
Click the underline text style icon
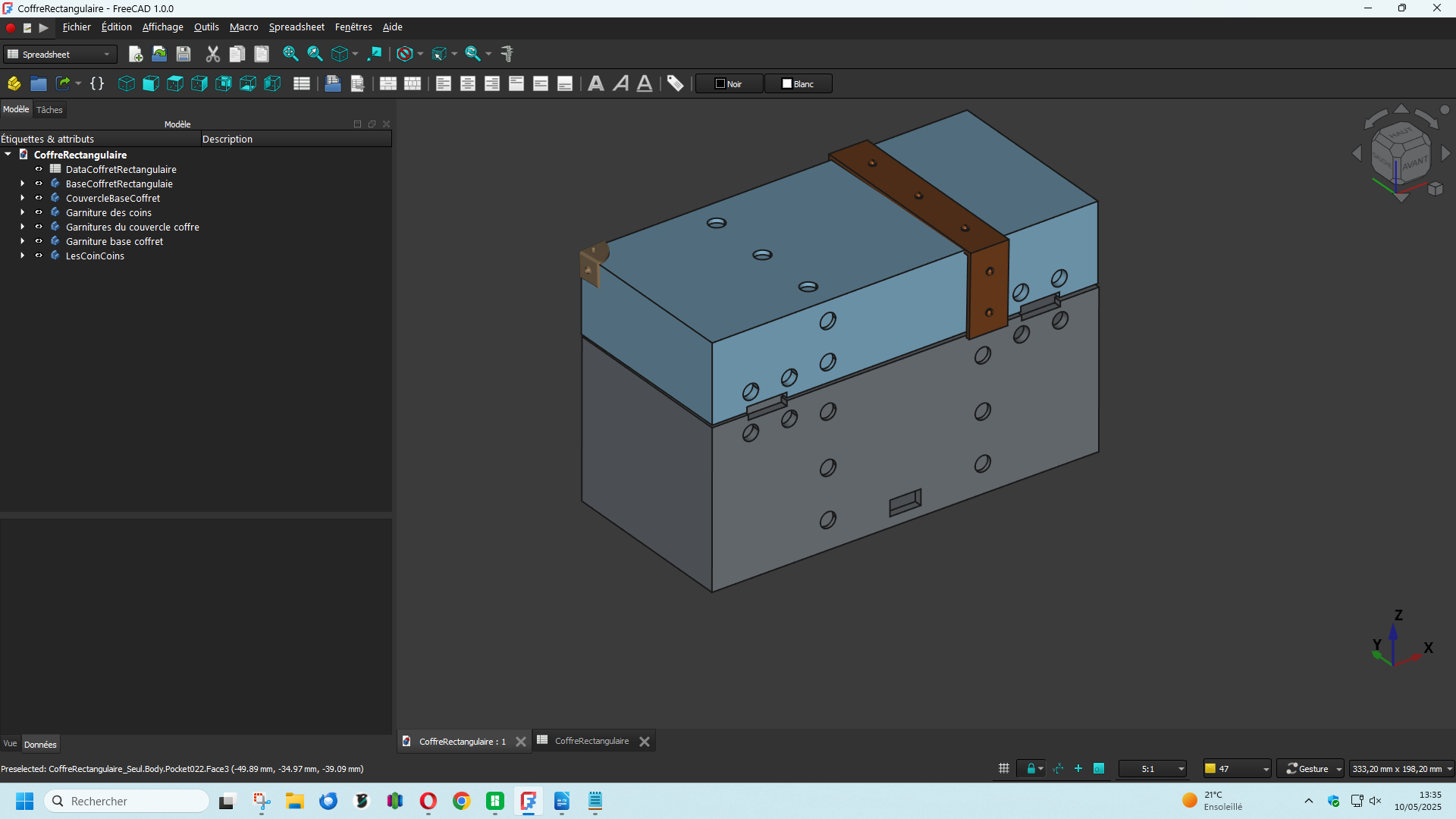point(645,83)
